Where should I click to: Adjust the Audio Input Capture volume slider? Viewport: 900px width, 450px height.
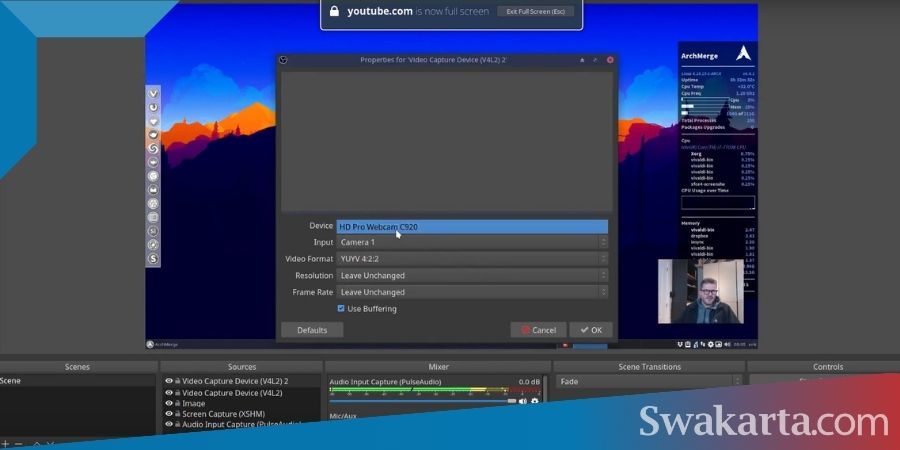tap(422, 401)
